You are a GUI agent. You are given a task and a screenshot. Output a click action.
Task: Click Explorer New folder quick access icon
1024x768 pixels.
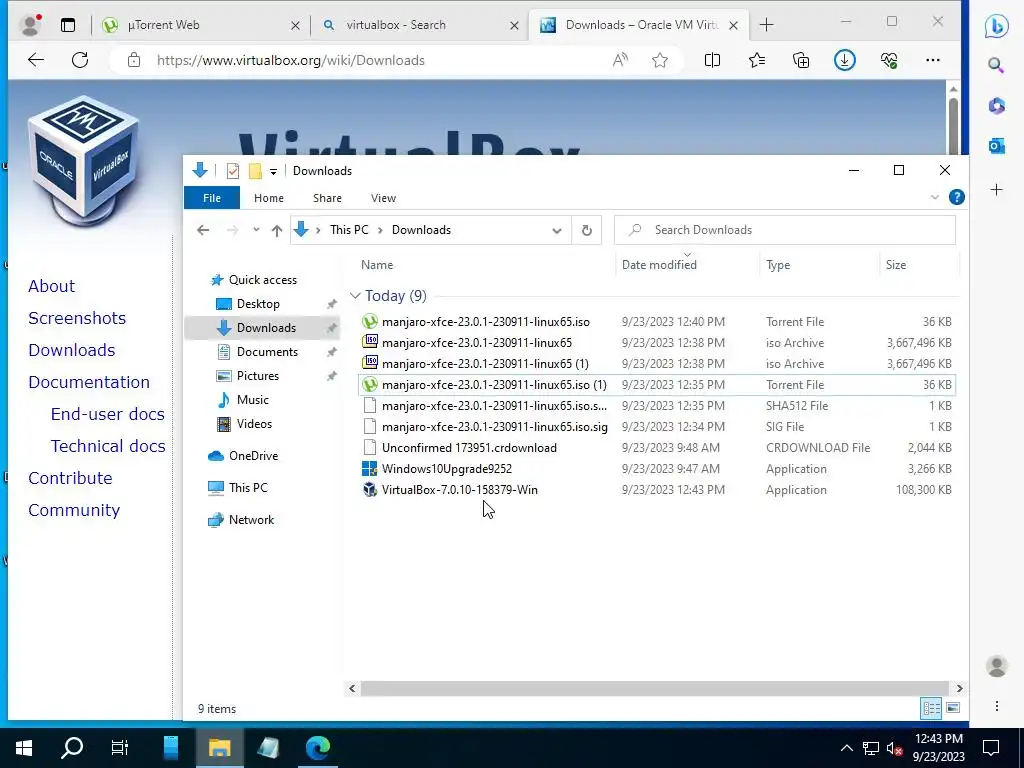coord(255,171)
